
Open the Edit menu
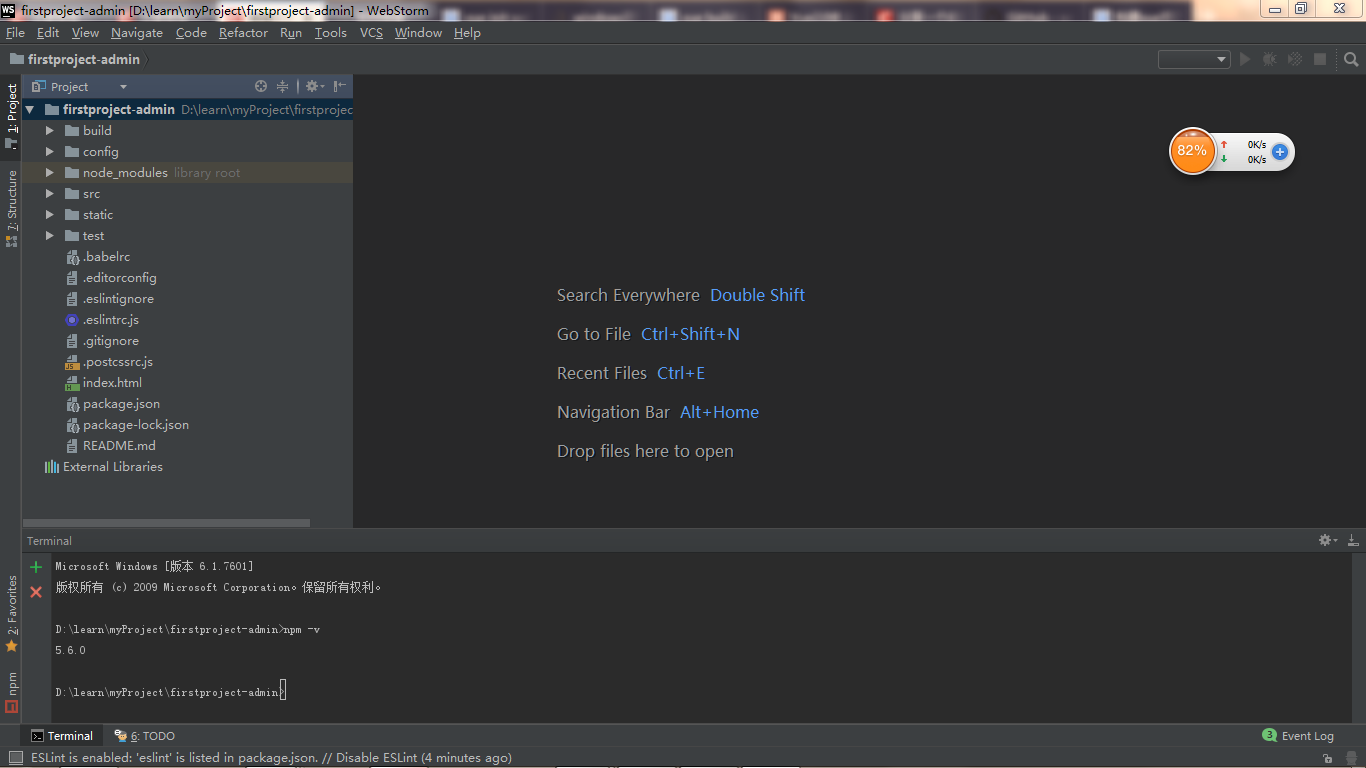tap(48, 33)
